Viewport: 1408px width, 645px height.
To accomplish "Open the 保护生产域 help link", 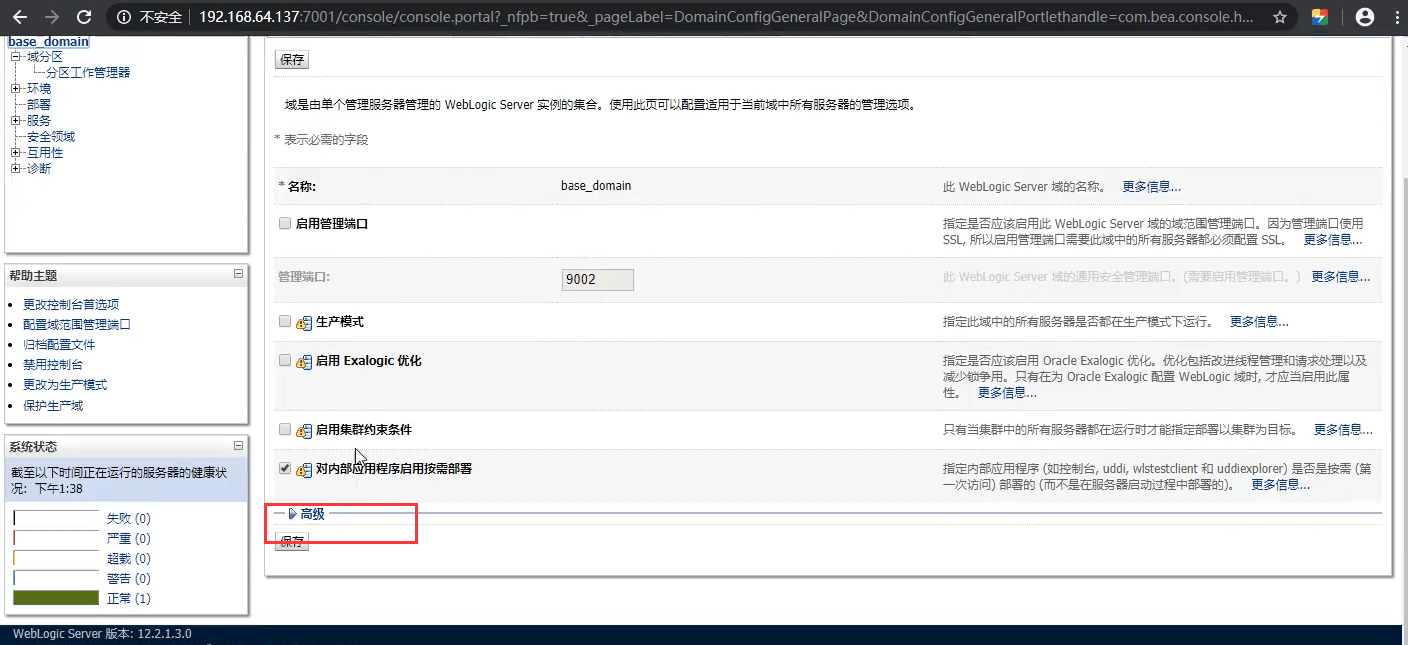I will coord(53,406).
